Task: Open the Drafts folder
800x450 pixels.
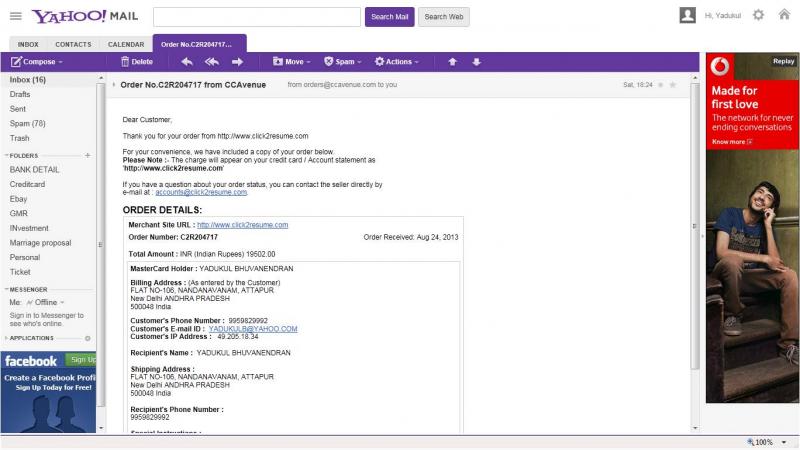Action: (x=20, y=94)
